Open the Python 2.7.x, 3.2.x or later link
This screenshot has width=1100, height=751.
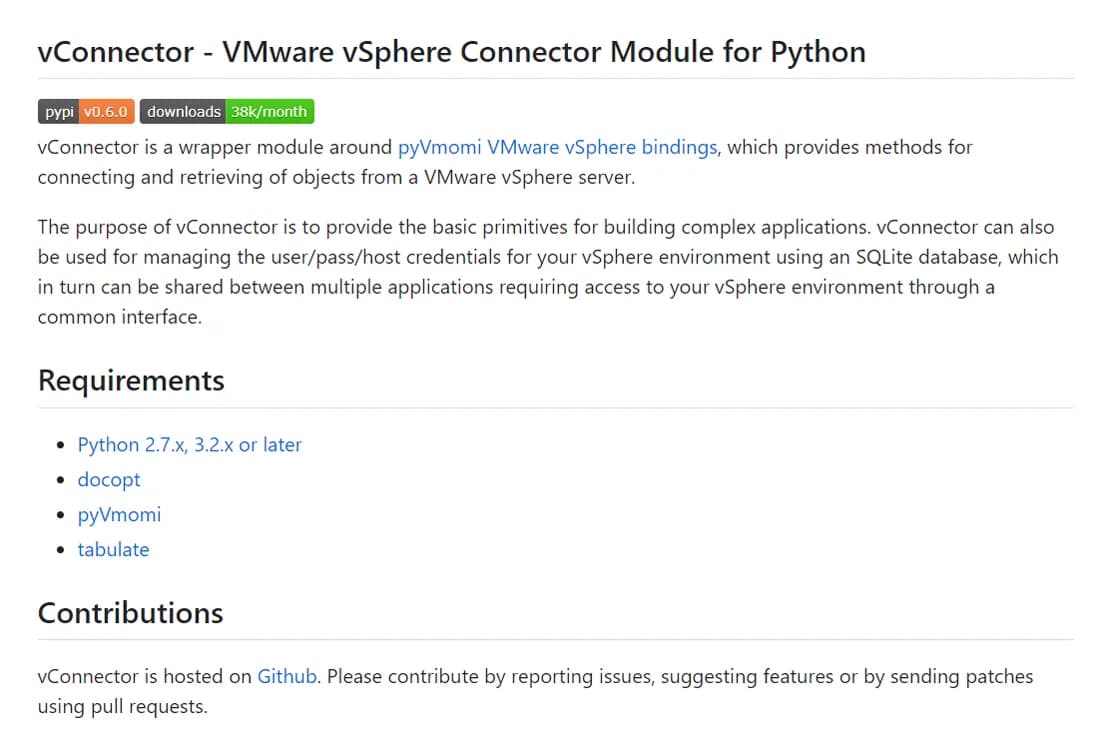(x=190, y=444)
